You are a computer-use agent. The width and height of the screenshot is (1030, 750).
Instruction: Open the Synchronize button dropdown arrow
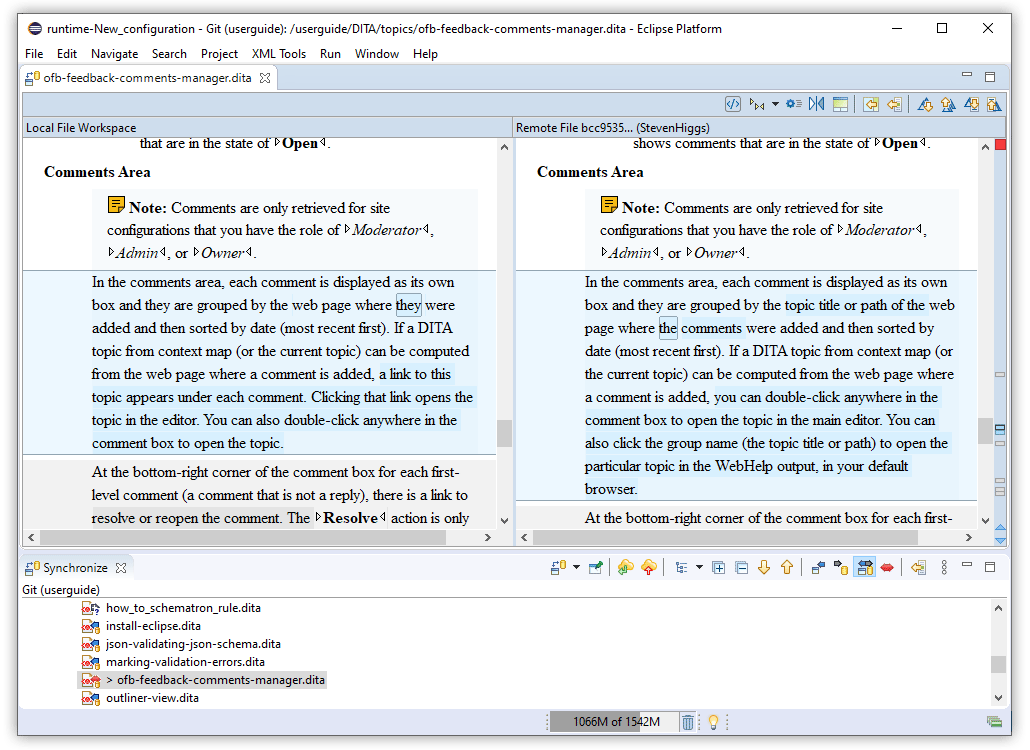[577, 567]
